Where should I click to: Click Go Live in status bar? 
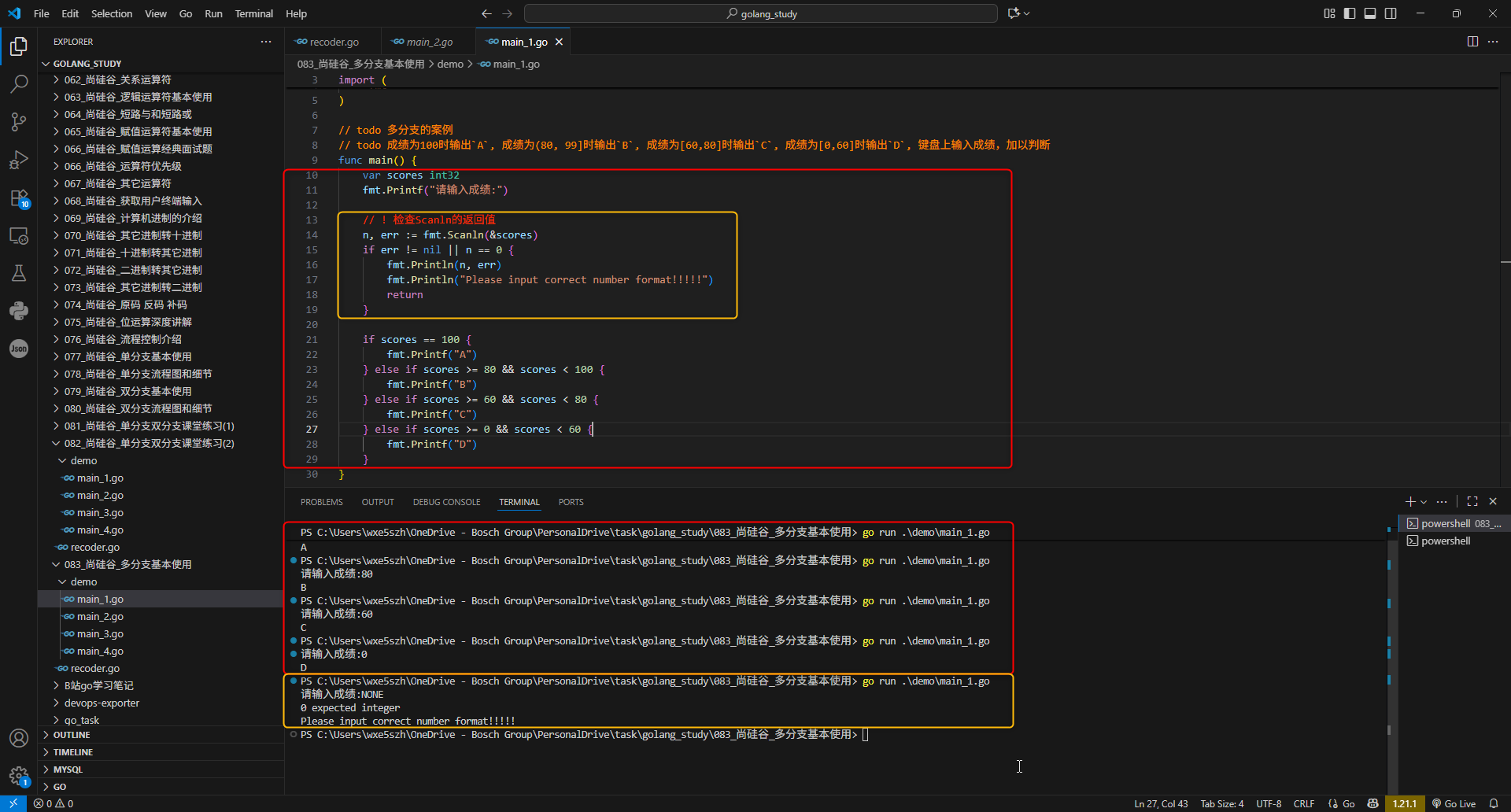pos(1454,803)
